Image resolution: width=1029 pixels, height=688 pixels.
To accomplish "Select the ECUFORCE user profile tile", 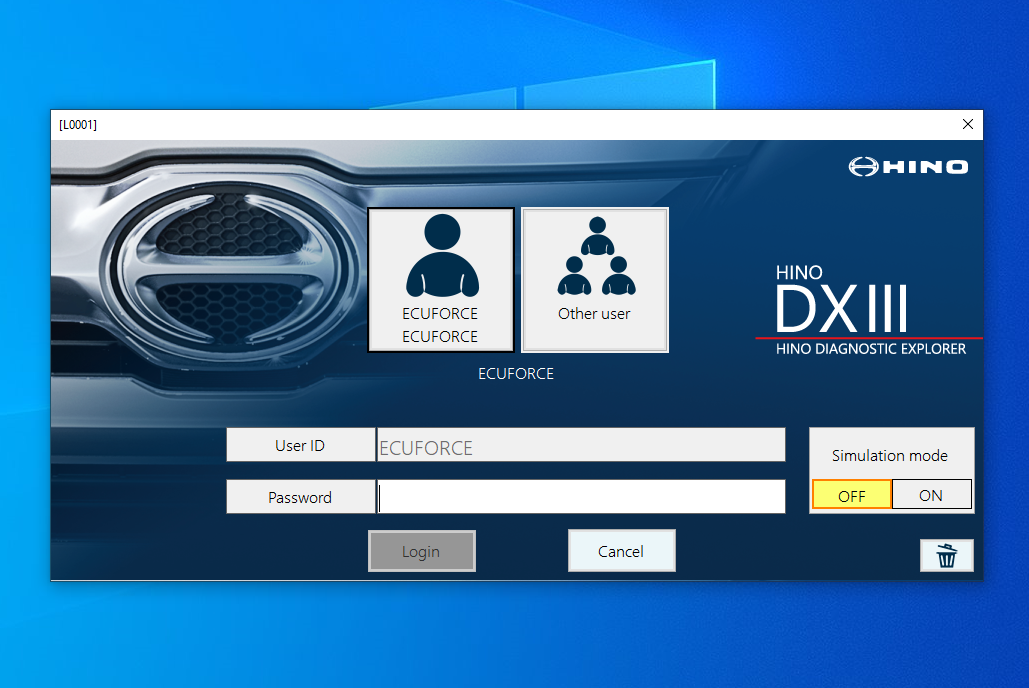I will (x=441, y=279).
